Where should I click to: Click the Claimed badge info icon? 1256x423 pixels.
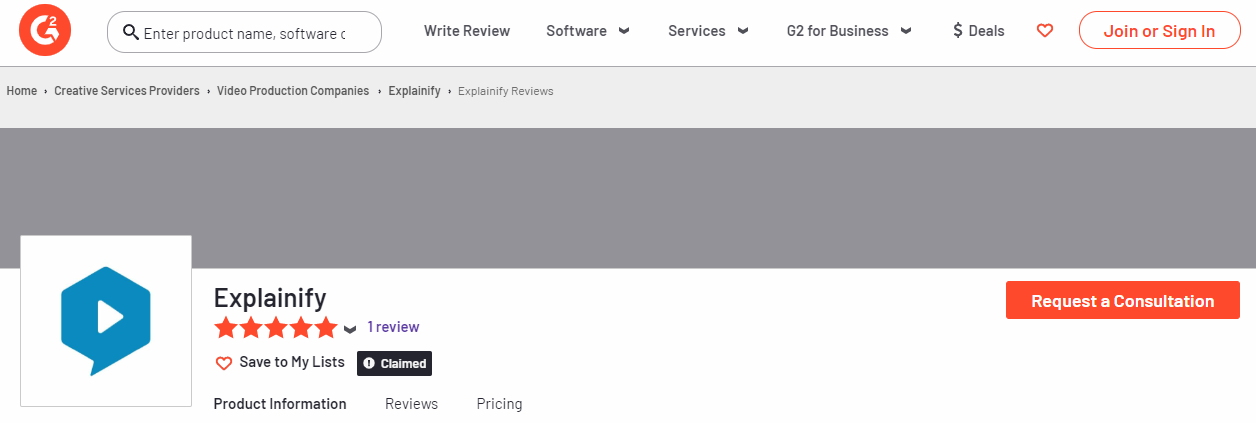coord(369,364)
